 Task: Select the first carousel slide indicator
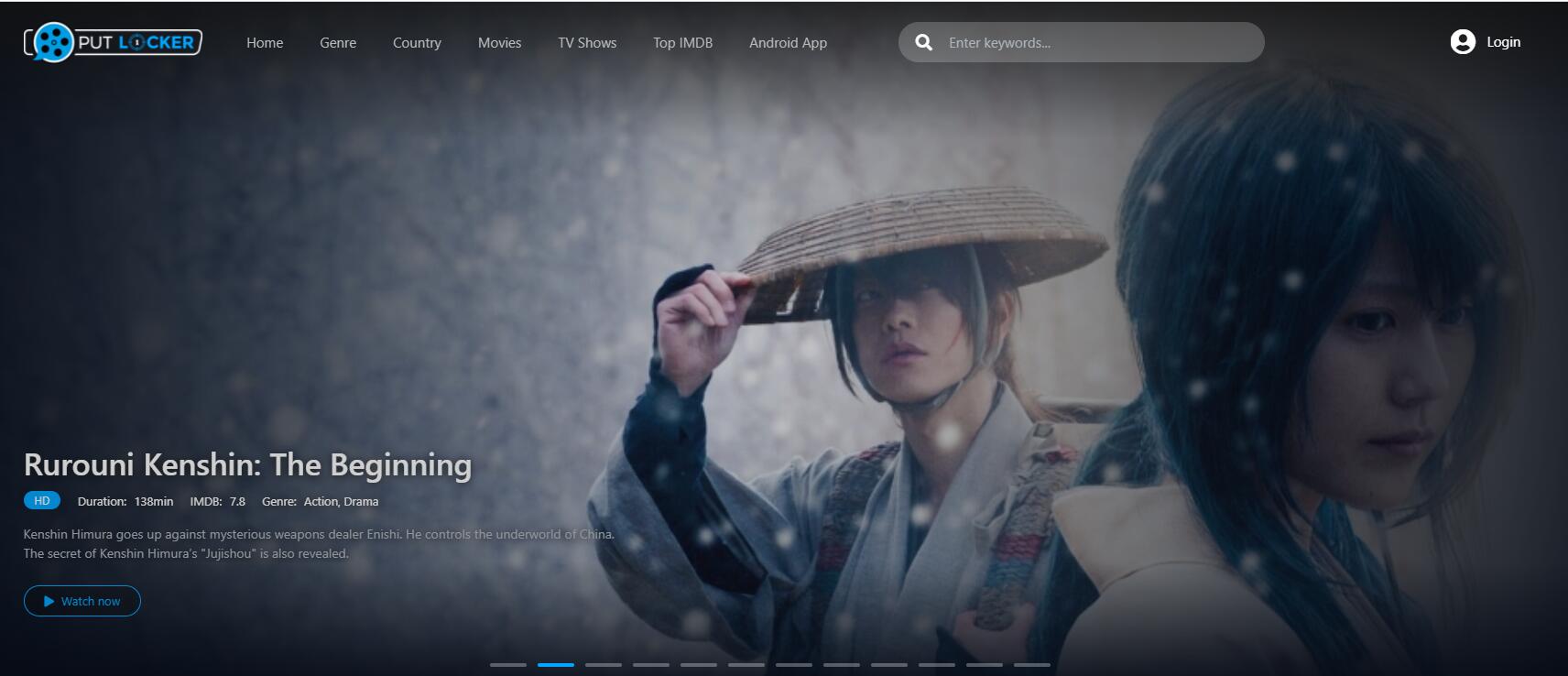click(x=508, y=664)
